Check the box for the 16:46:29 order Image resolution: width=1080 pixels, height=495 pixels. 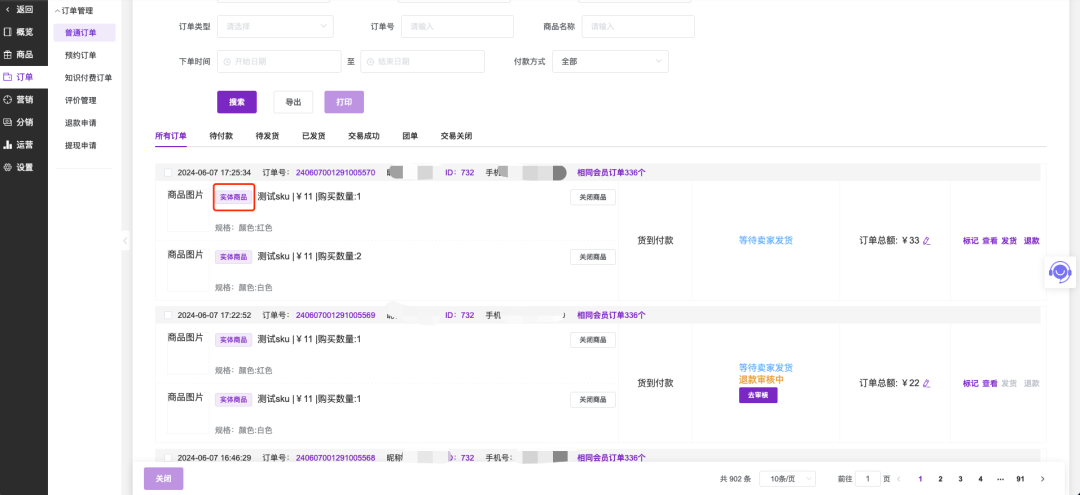click(x=168, y=458)
